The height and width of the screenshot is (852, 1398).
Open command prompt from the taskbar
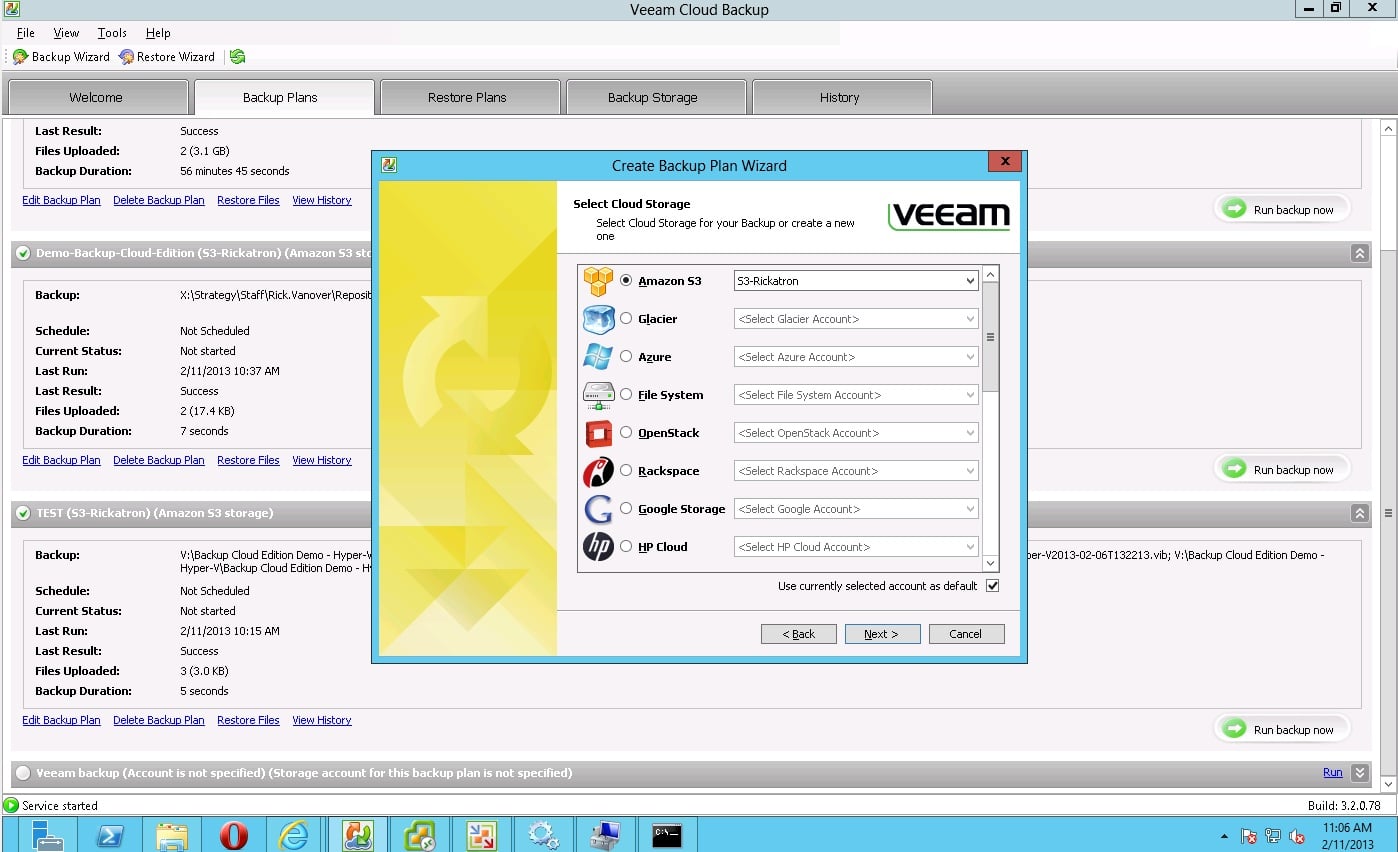[667, 835]
